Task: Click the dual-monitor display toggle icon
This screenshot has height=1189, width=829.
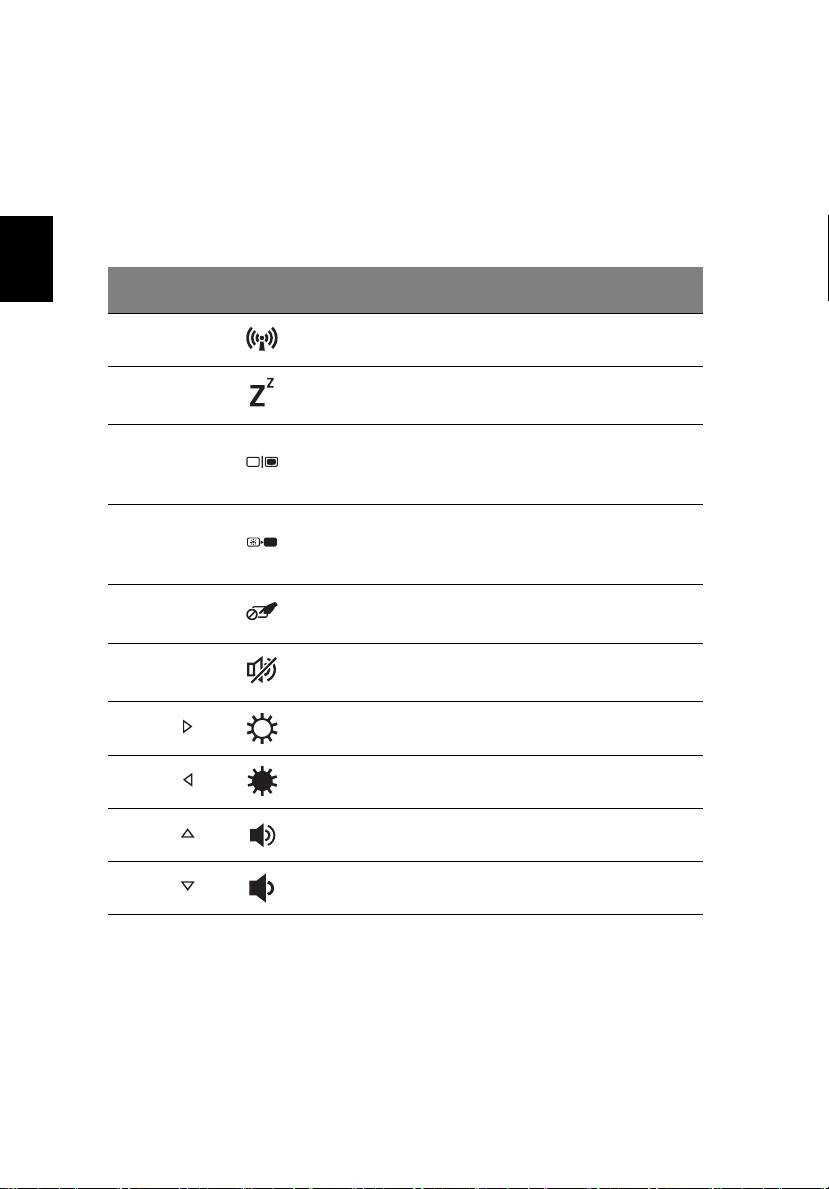Action: tap(262, 462)
